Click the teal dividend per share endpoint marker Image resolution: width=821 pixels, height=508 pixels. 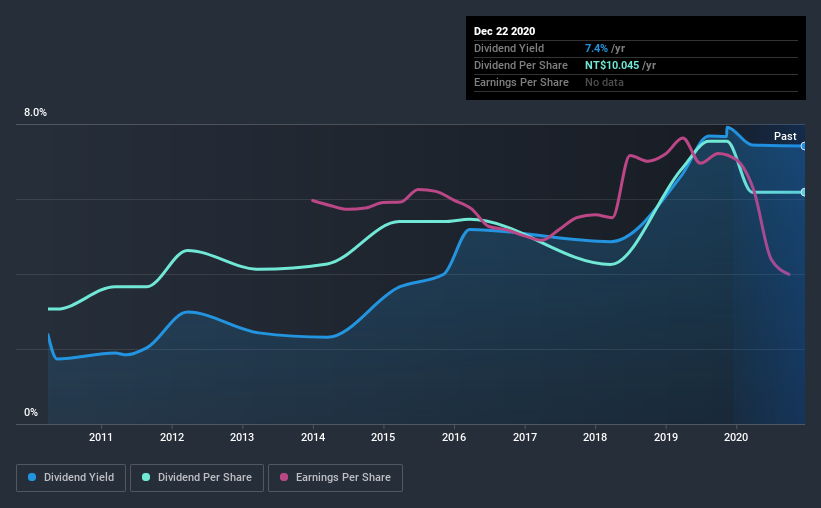click(804, 192)
